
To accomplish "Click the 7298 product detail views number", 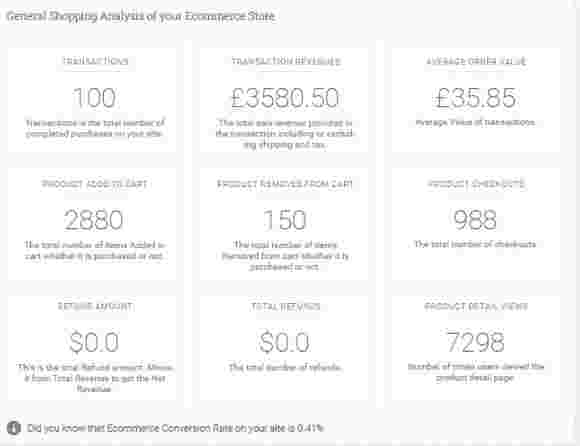I will point(475,342).
